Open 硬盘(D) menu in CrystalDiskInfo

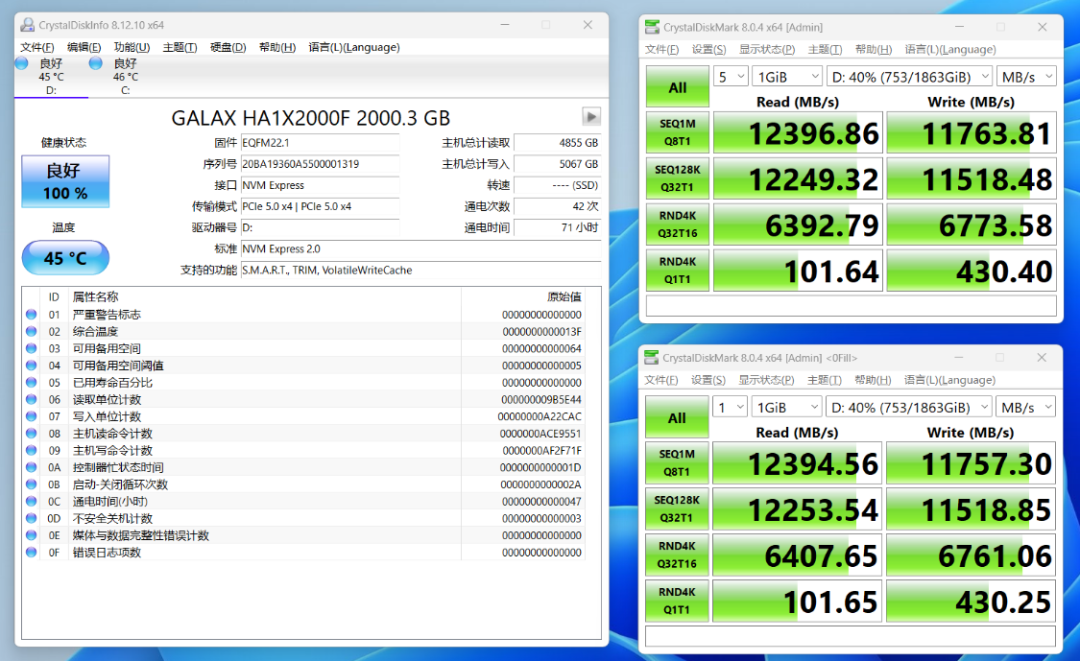coord(228,47)
